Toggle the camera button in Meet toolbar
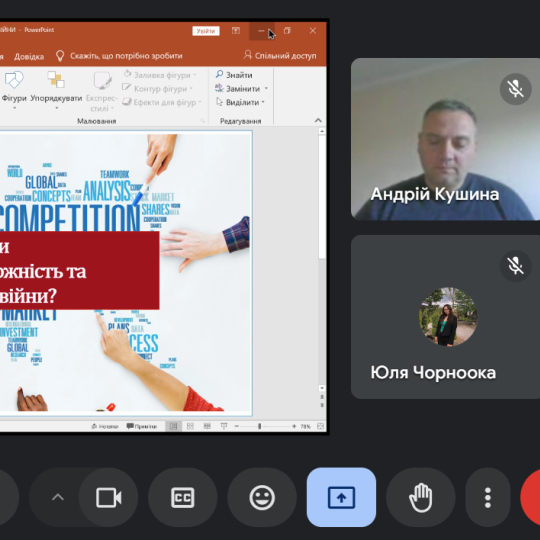540x540 pixels. [x=108, y=497]
